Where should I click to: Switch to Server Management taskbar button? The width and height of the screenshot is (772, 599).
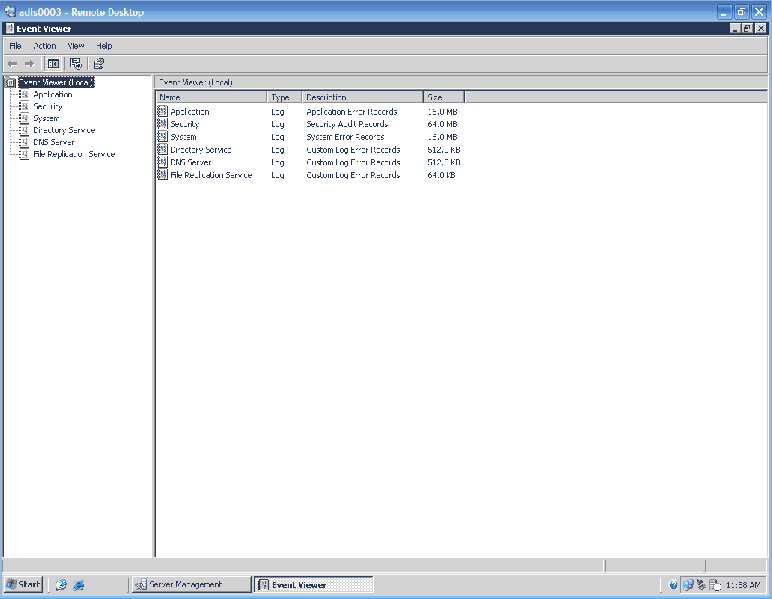click(x=191, y=585)
